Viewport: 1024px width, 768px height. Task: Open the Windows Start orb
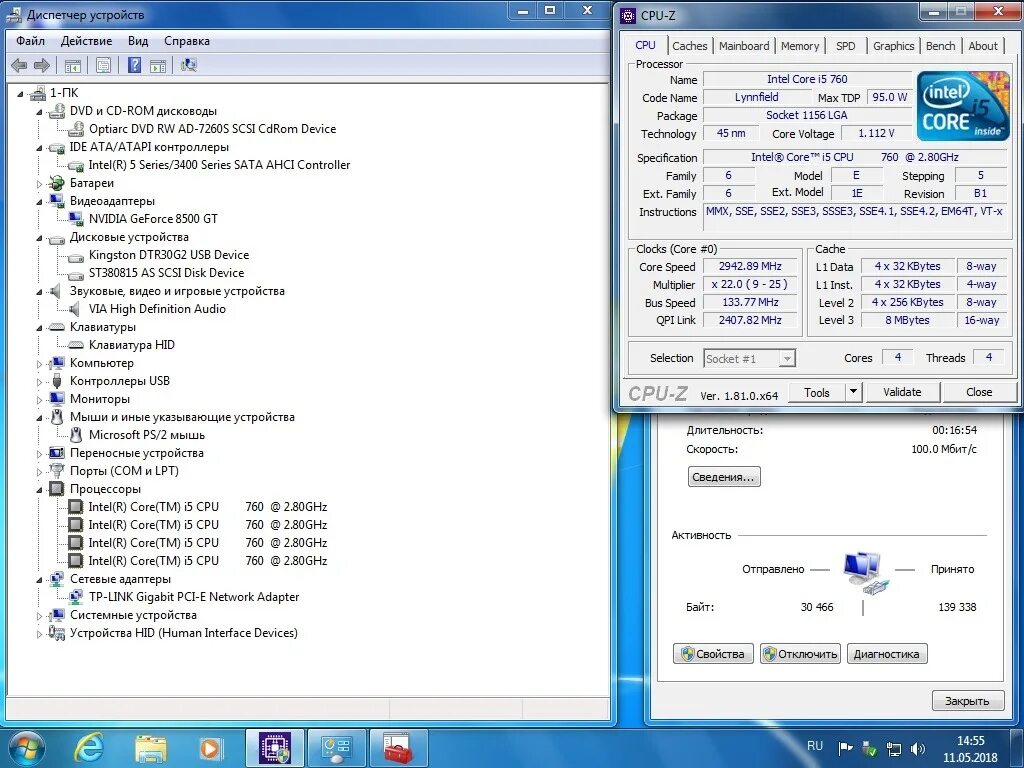(x=27, y=748)
